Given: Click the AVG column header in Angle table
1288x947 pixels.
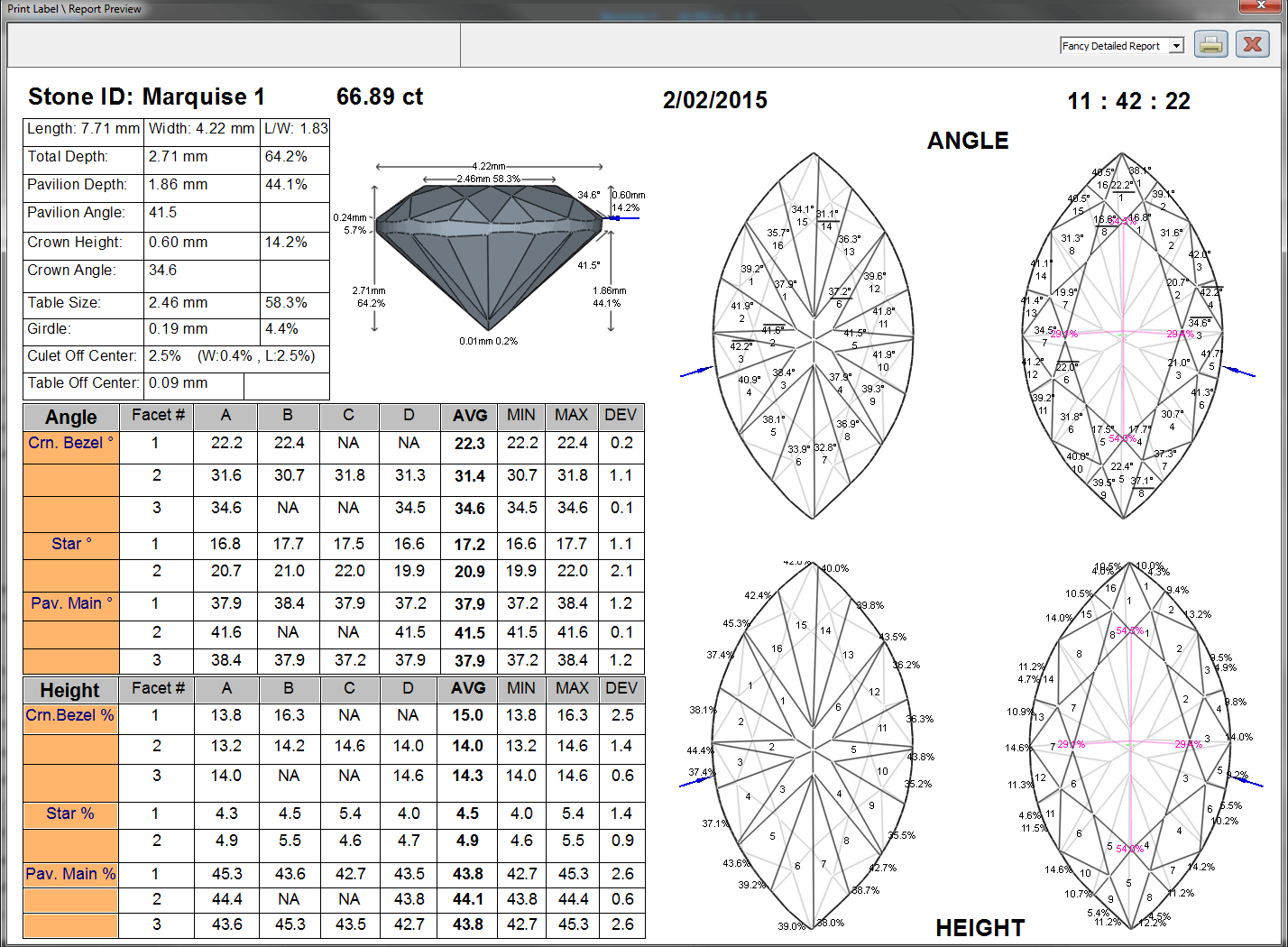Looking at the screenshot, I should pos(470,416).
